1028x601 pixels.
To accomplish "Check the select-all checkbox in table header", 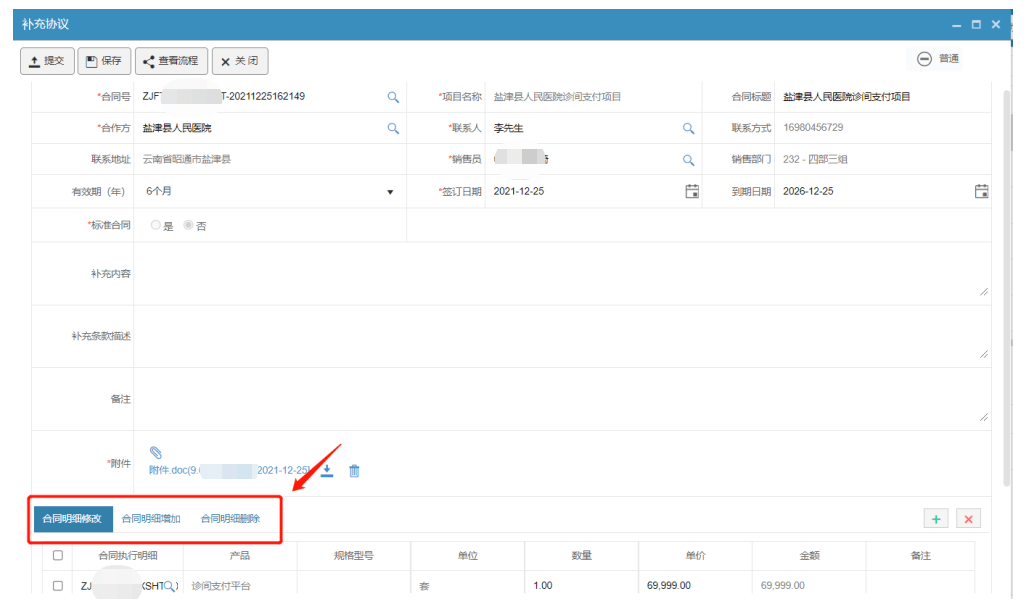I will (x=57, y=555).
